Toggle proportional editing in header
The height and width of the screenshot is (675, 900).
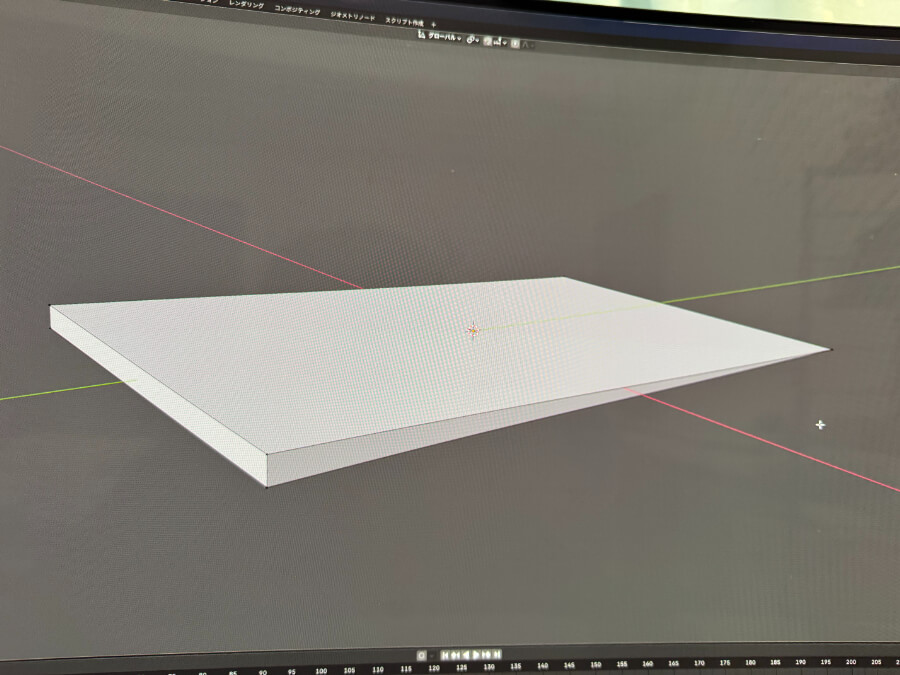tap(515, 43)
